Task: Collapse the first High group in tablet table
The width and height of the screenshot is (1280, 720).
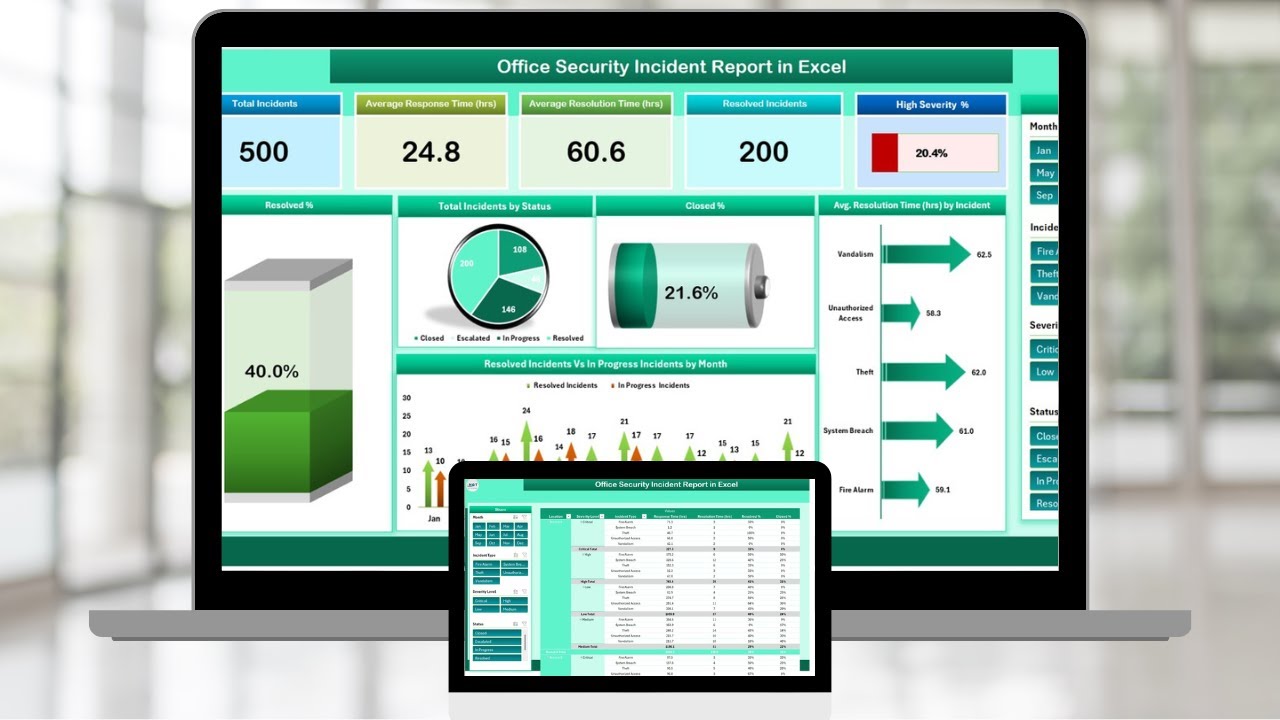Action: pos(584,555)
